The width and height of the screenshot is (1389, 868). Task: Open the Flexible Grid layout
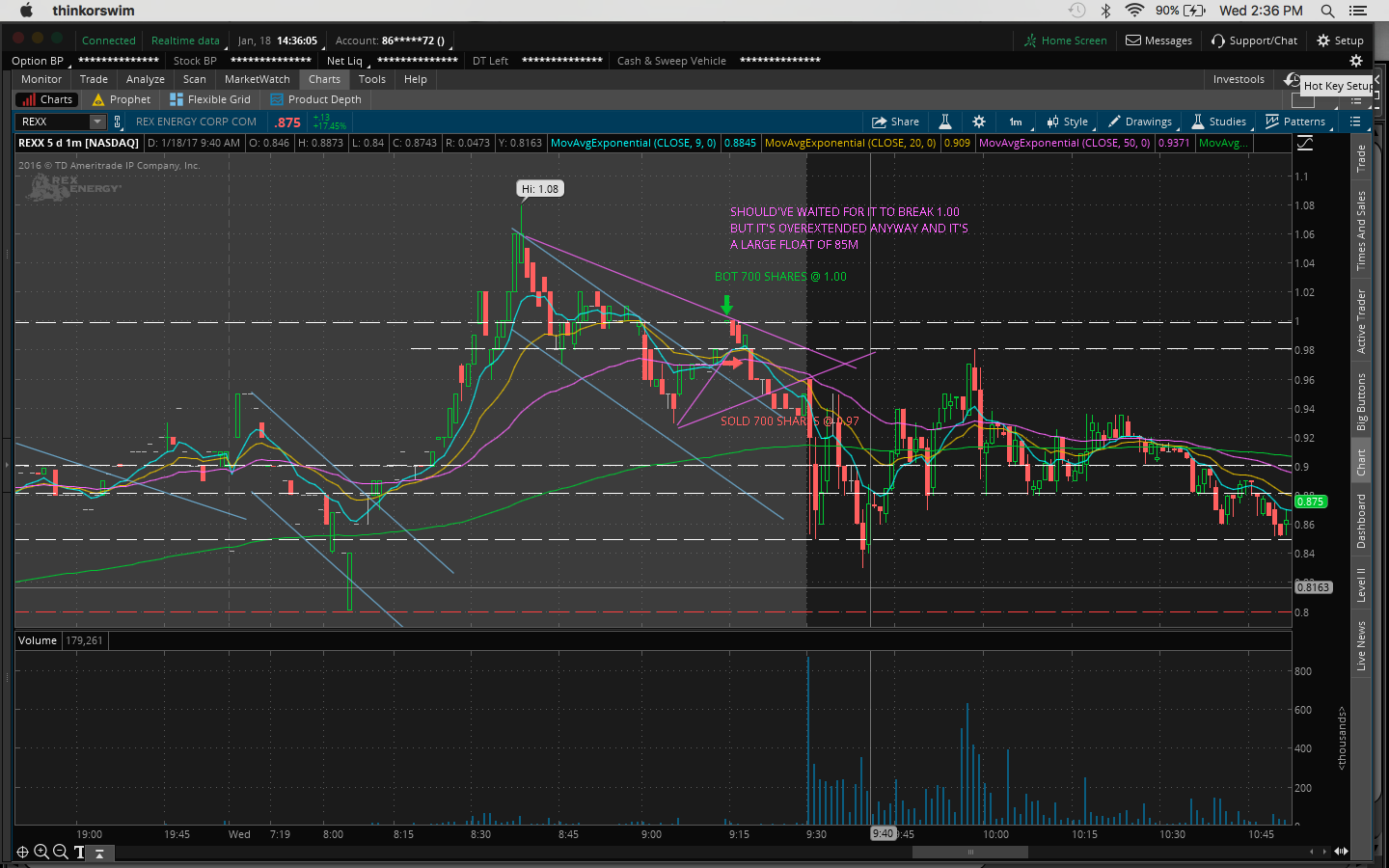coord(210,99)
